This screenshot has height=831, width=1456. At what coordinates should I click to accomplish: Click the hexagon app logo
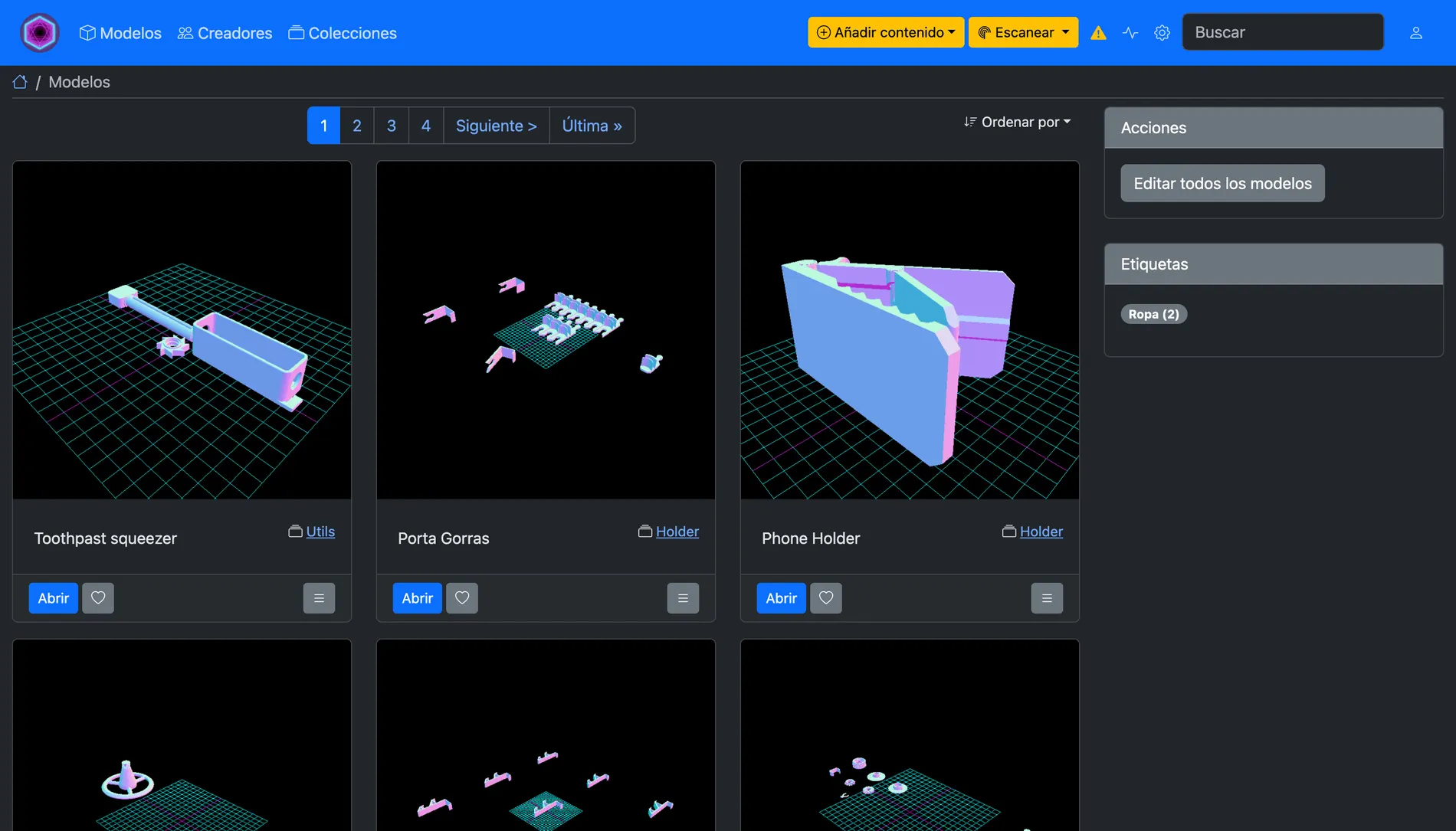(x=40, y=33)
